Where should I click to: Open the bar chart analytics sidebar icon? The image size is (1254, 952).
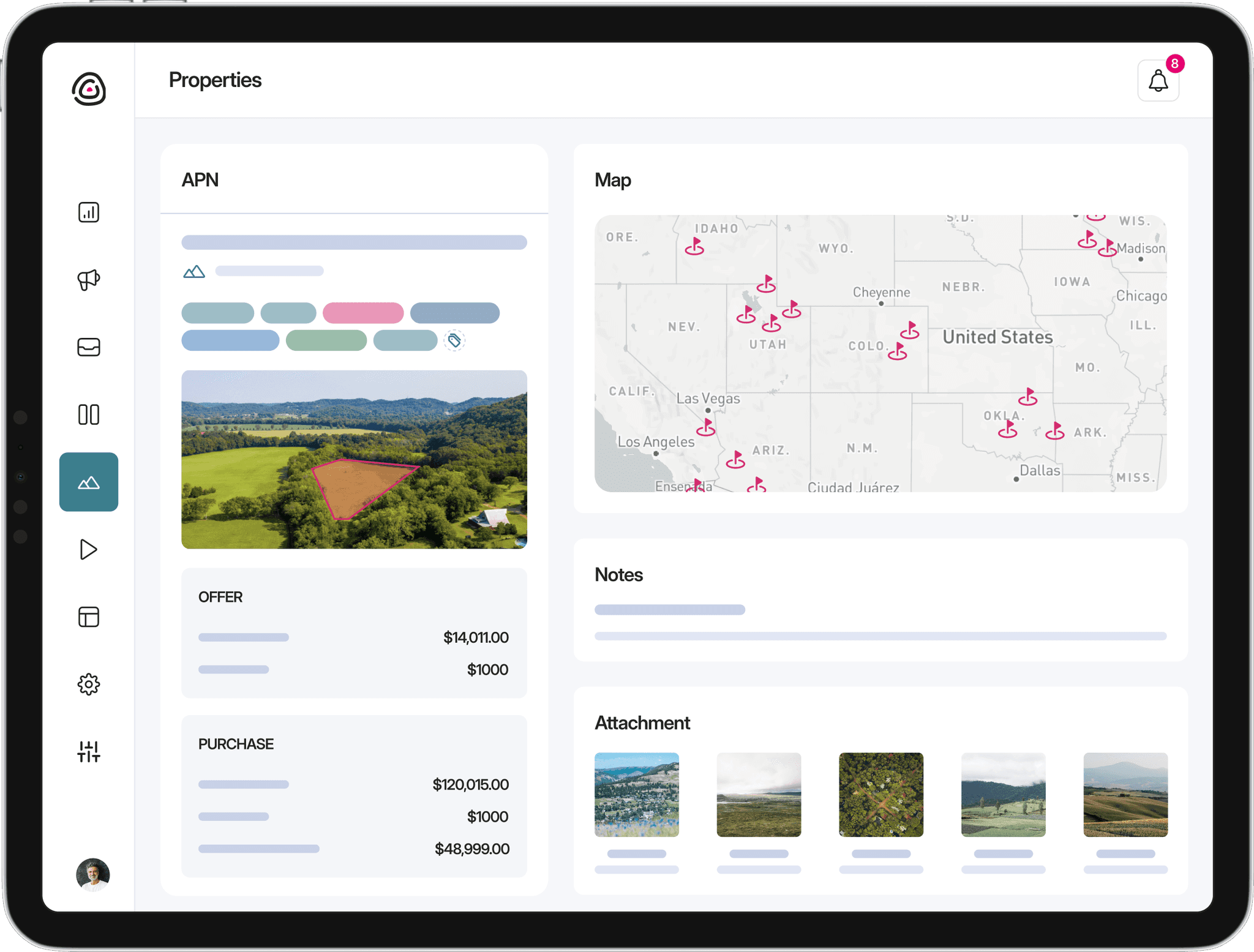[89, 212]
